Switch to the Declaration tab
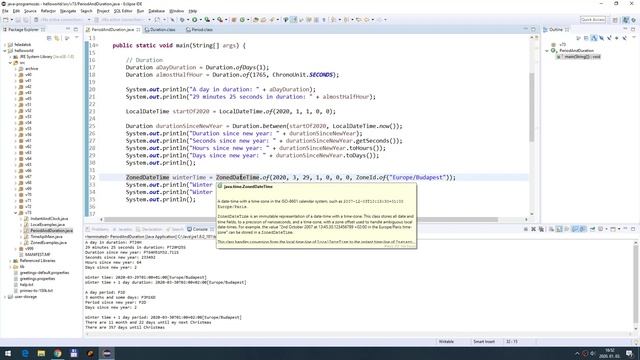 [x=149, y=229]
